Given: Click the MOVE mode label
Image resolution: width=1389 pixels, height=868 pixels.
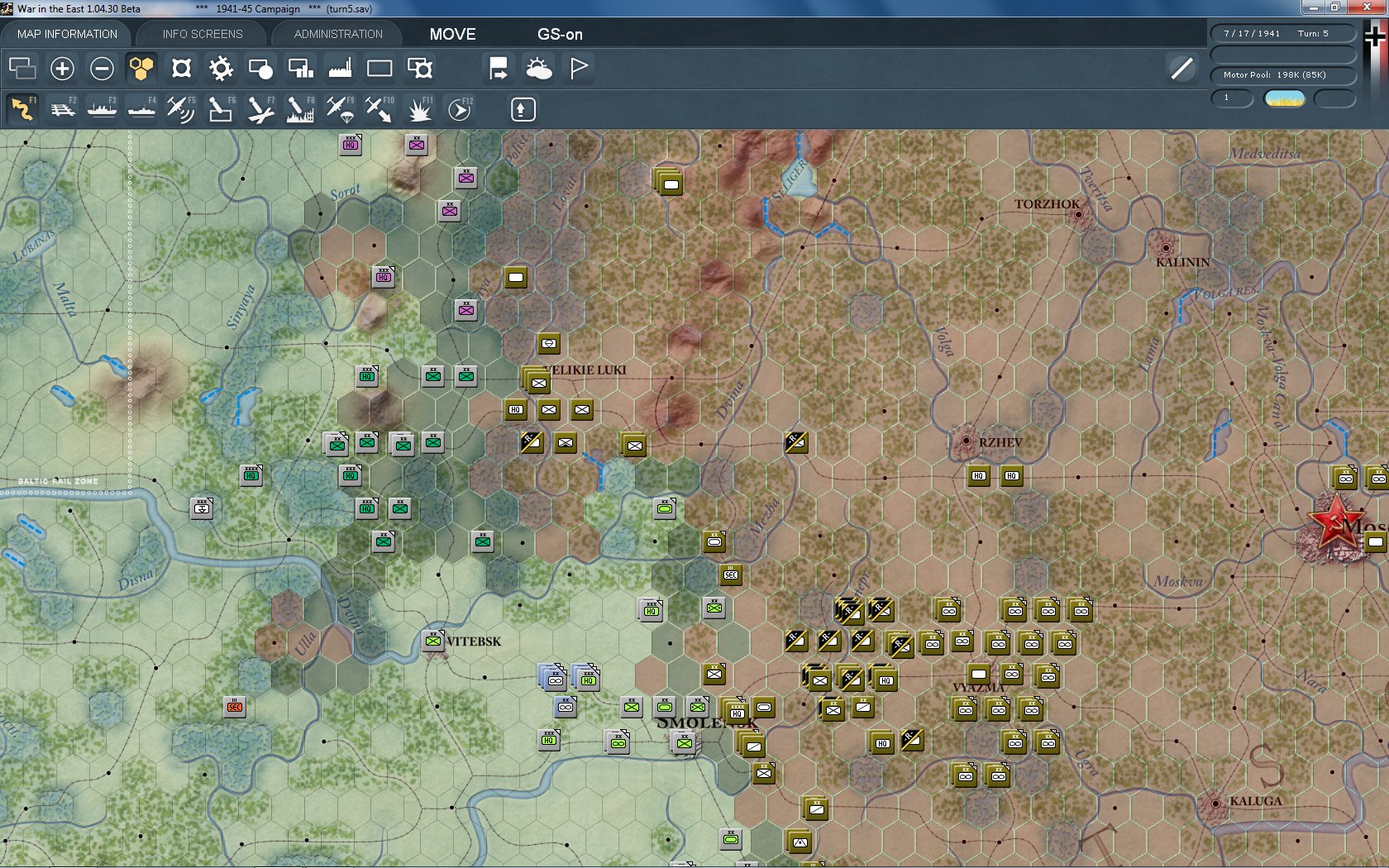Looking at the screenshot, I should pos(452,34).
